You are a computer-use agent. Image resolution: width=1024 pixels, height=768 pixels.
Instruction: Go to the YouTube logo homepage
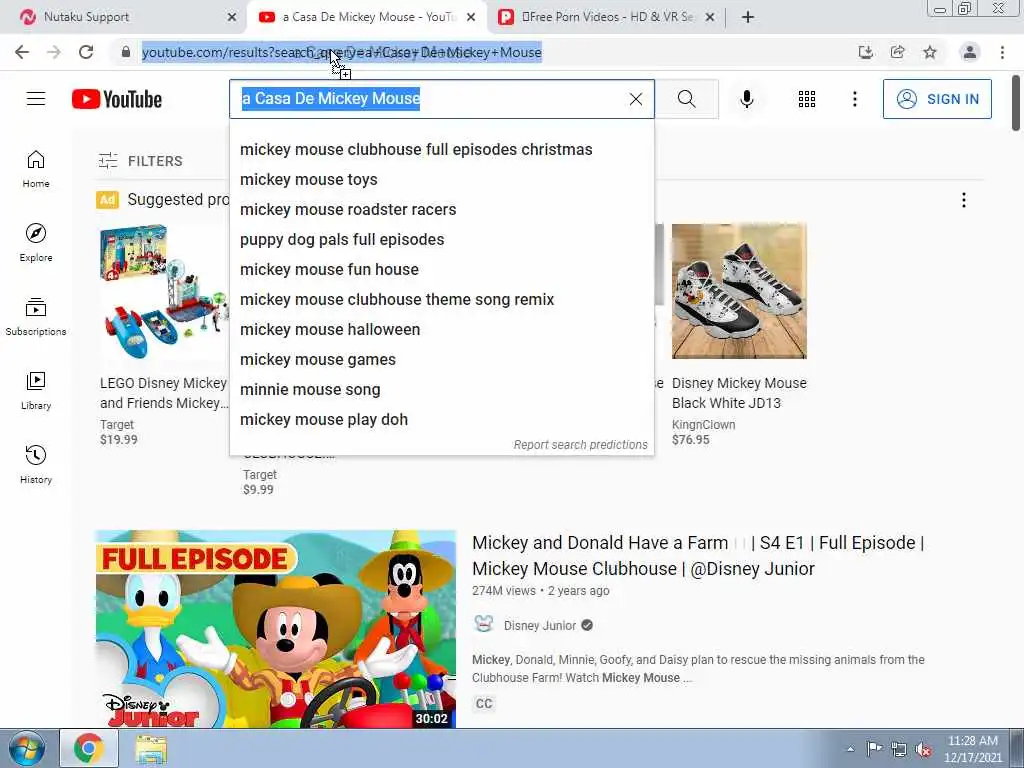pyautogui.click(x=117, y=99)
